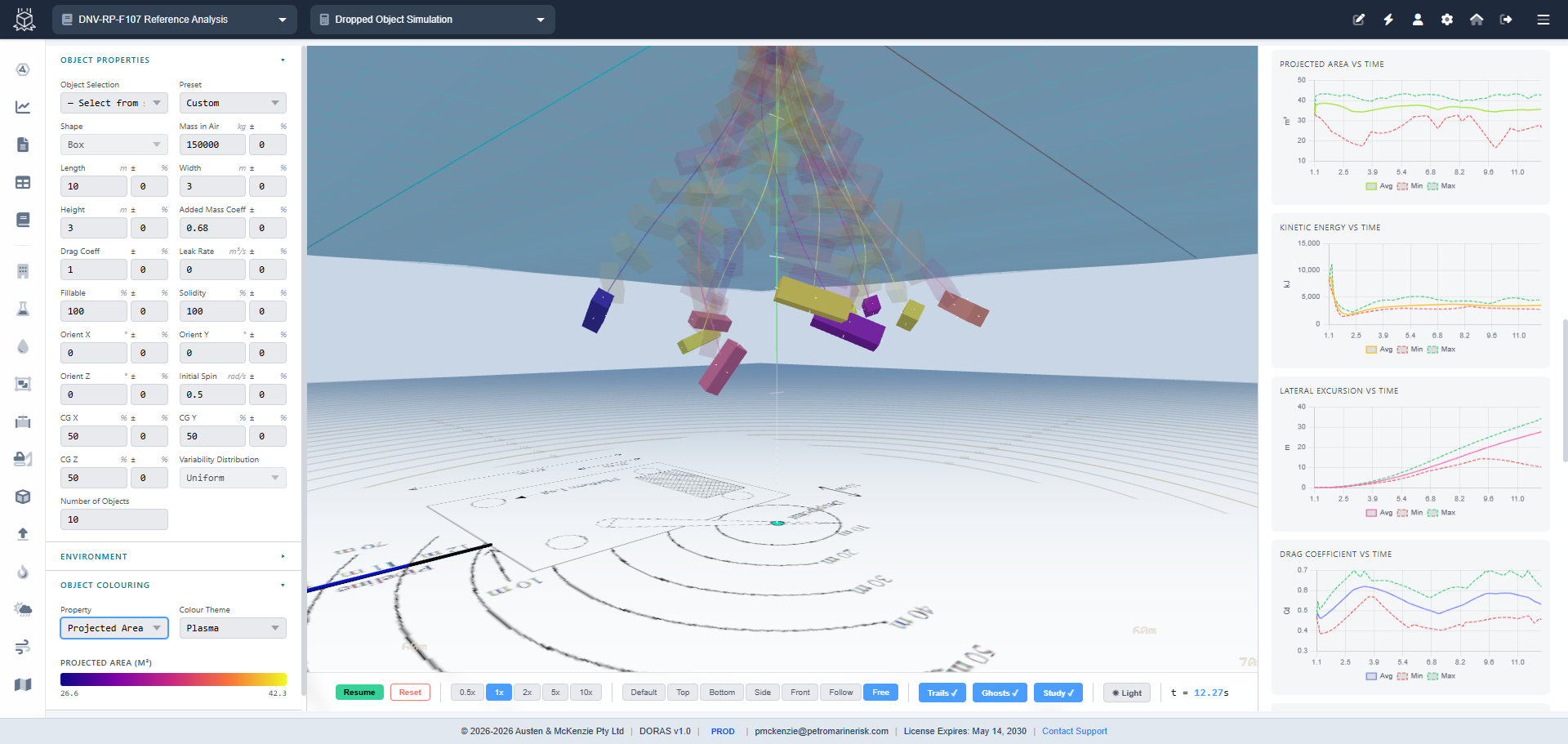Switch camera to Side view
This screenshot has width=1568, height=744.
(x=763, y=693)
